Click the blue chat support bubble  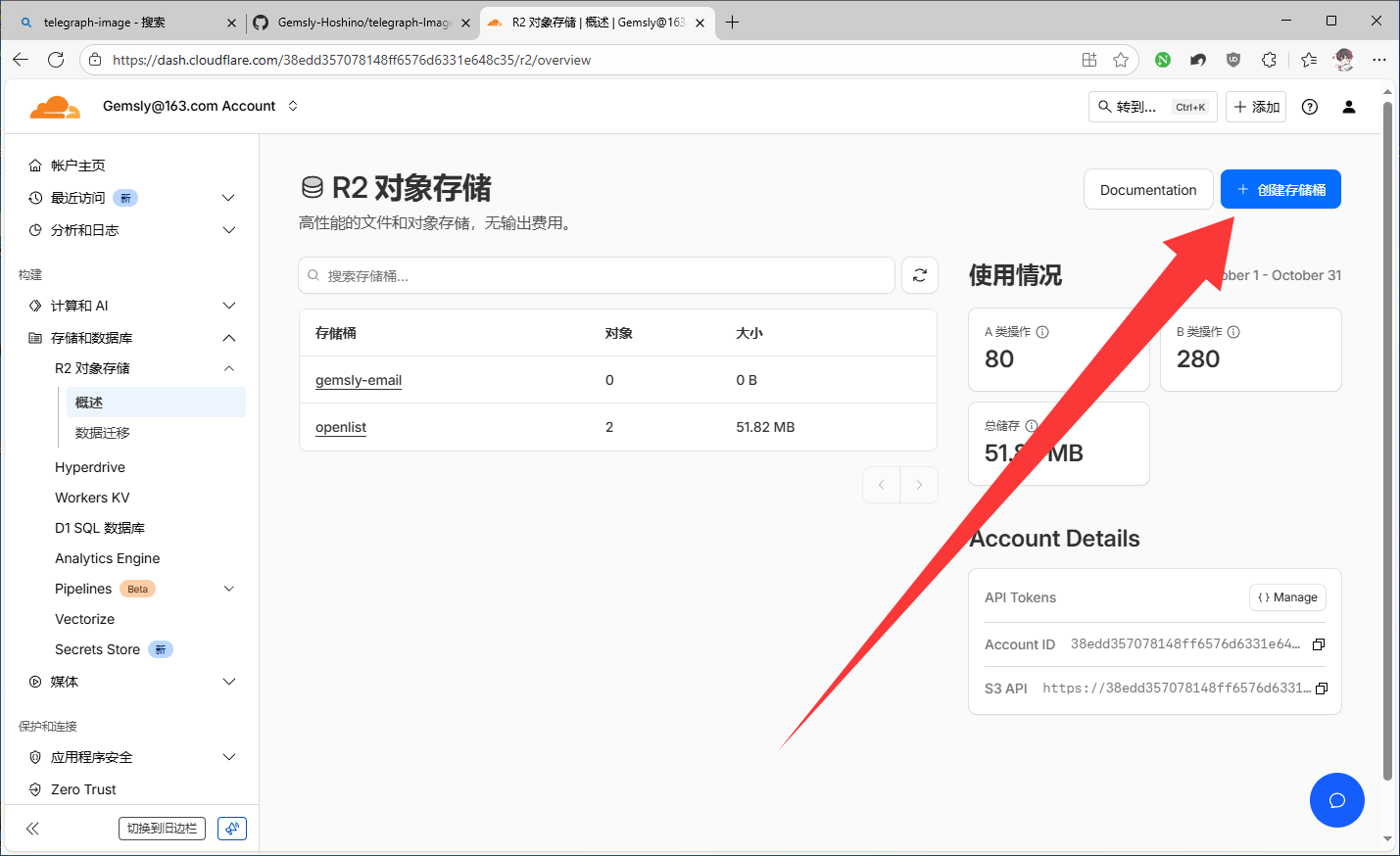(1336, 800)
